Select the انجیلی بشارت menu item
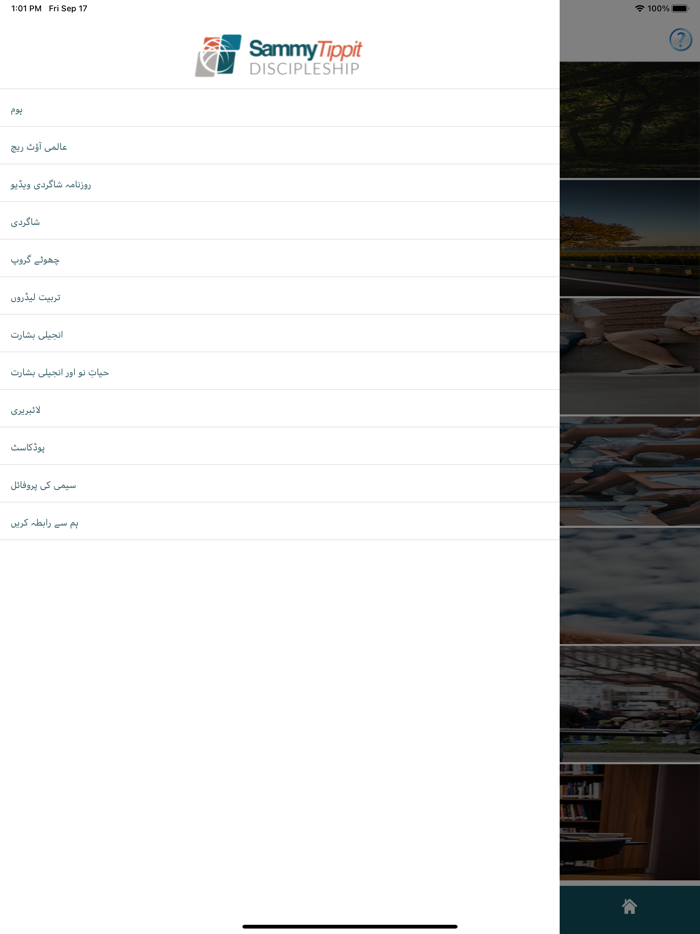This screenshot has width=700, height=934. click(x=279, y=334)
